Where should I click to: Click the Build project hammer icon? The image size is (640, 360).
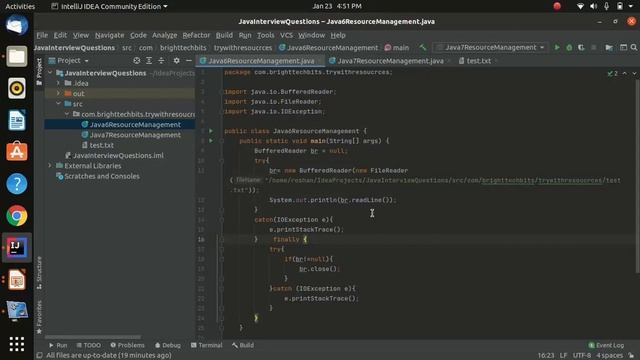click(x=422, y=48)
